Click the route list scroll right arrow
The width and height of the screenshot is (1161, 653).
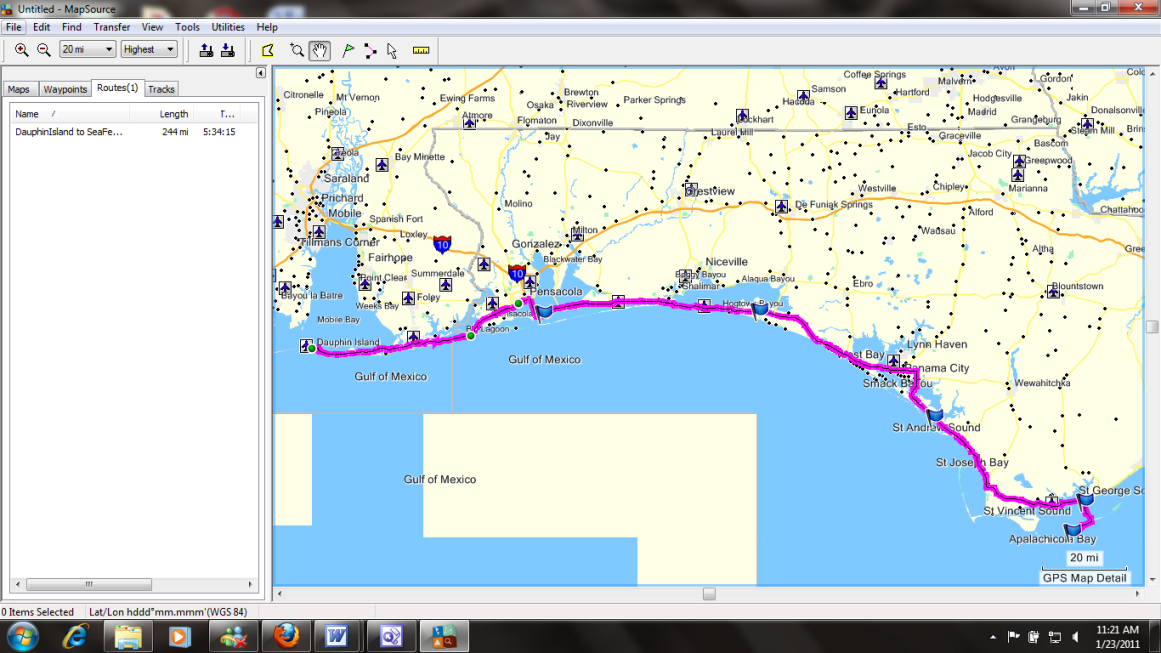(250, 584)
